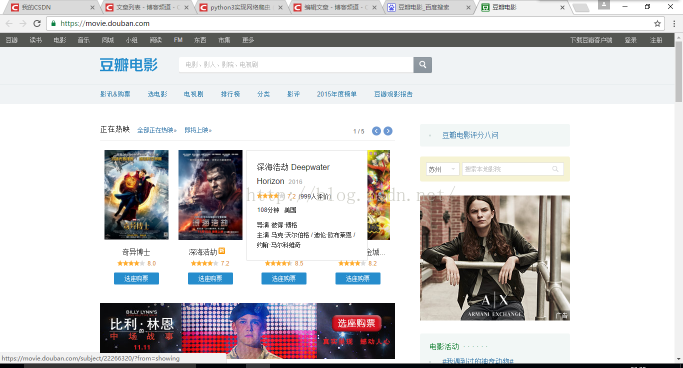Open 选电影 navigation link
The image size is (683, 368).
pyautogui.click(x=157, y=94)
